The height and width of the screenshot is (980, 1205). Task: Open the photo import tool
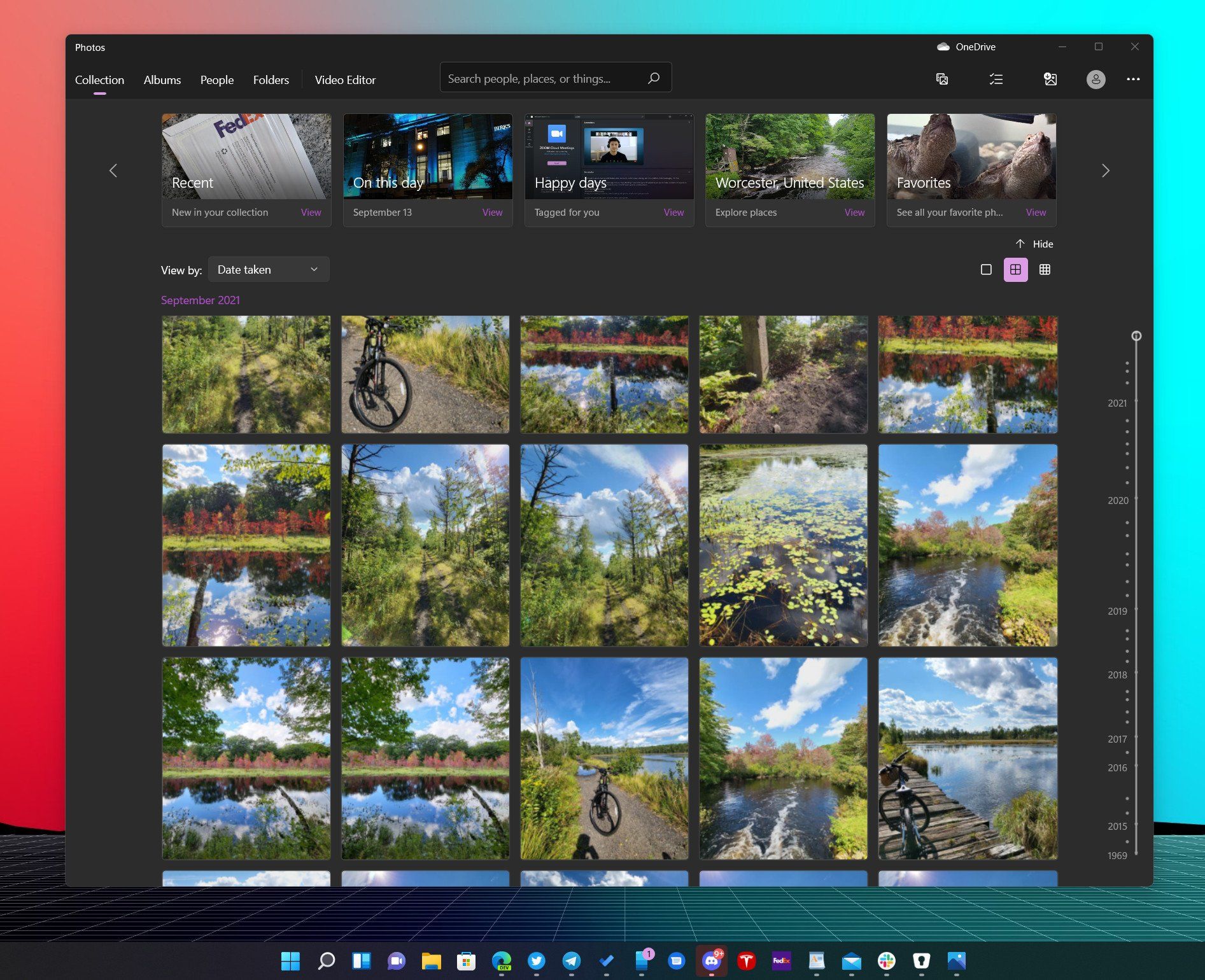point(1050,79)
